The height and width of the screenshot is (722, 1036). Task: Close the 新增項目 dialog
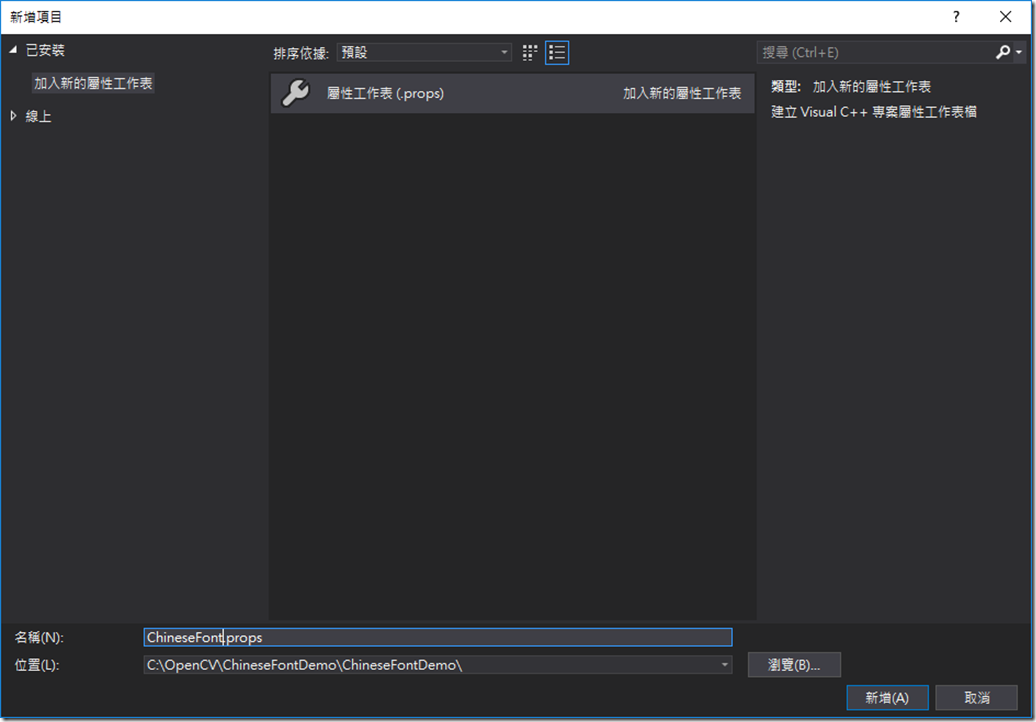tap(1005, 17)
